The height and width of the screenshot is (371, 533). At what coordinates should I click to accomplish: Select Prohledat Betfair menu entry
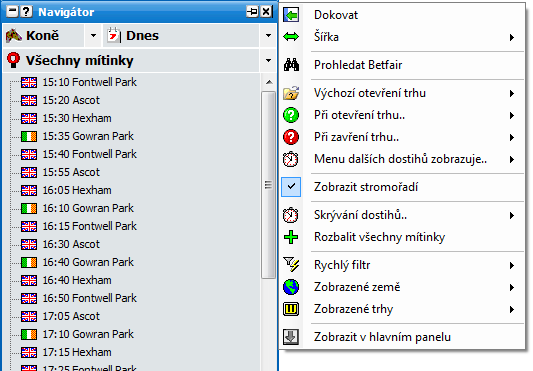402,65
